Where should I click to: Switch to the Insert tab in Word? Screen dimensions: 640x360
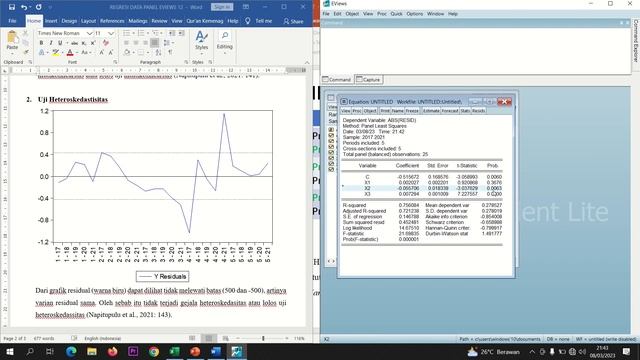click(x=51, y=21)
